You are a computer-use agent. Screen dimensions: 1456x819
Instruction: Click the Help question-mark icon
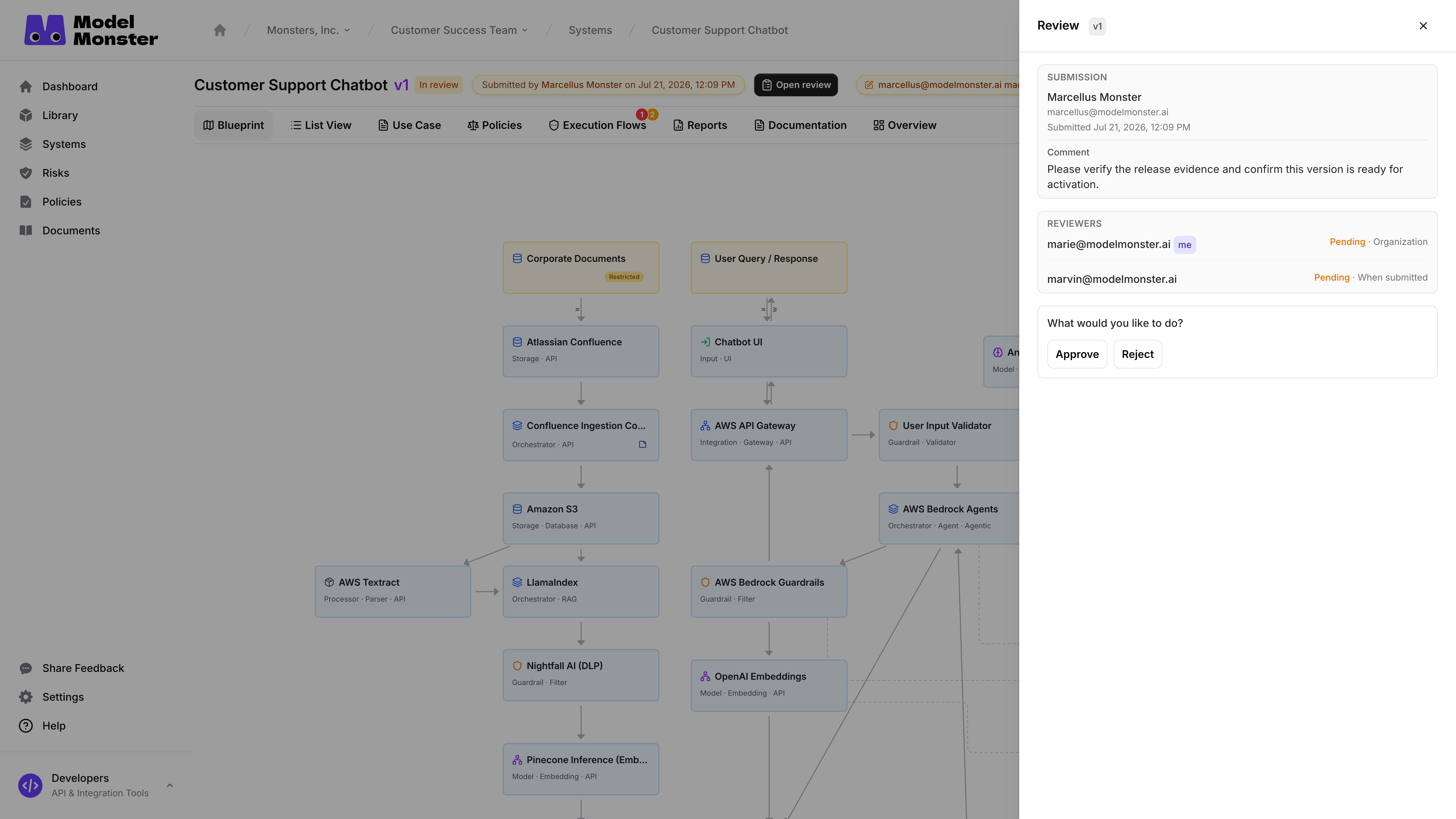(26, 726)
